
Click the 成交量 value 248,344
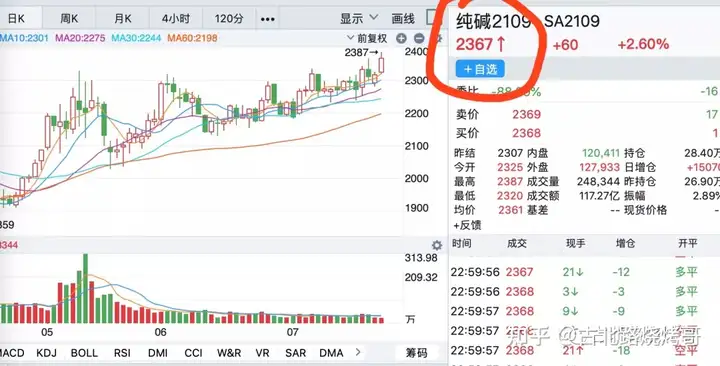pyautogui.click(x=598, y=182)
